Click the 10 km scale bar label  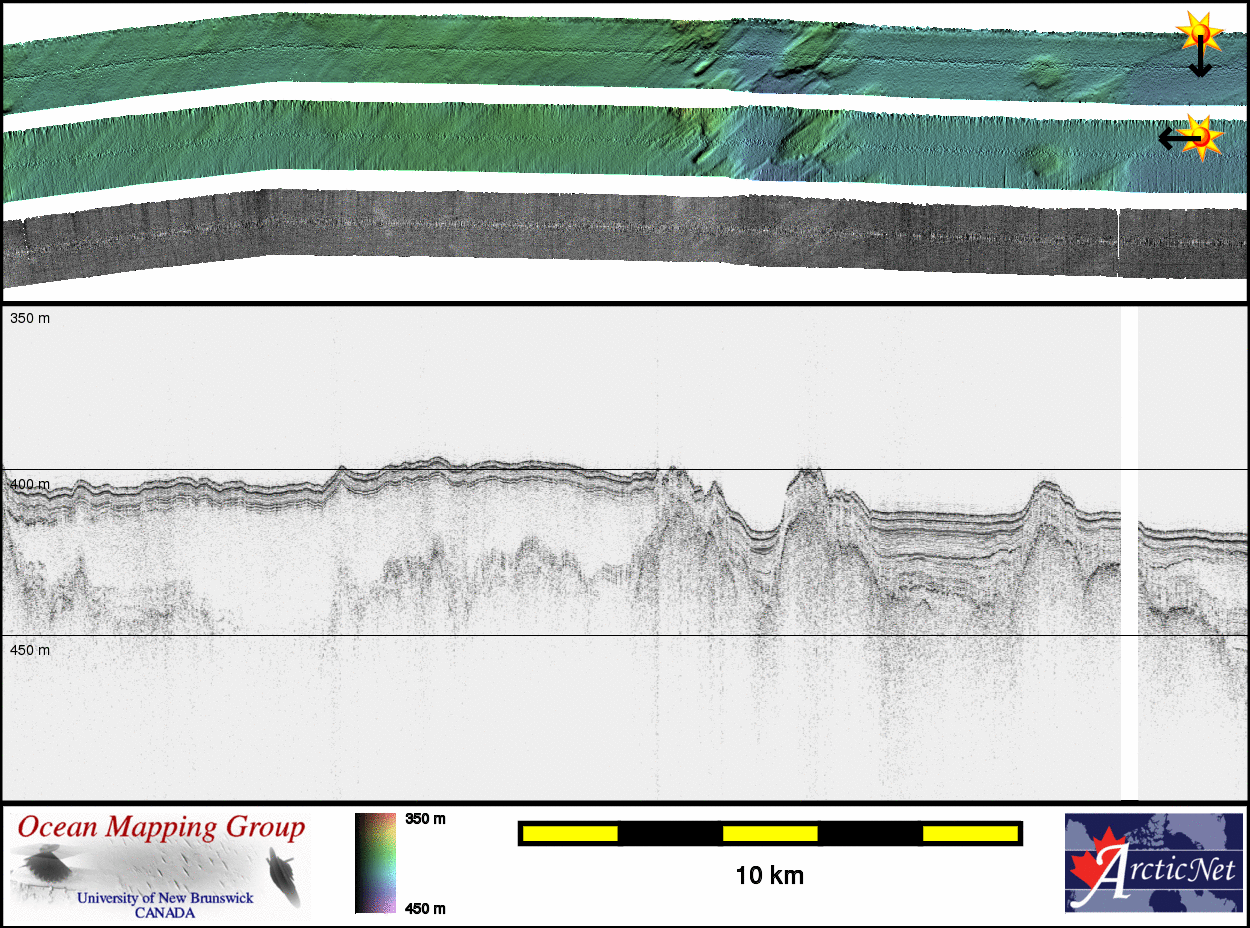769,876
